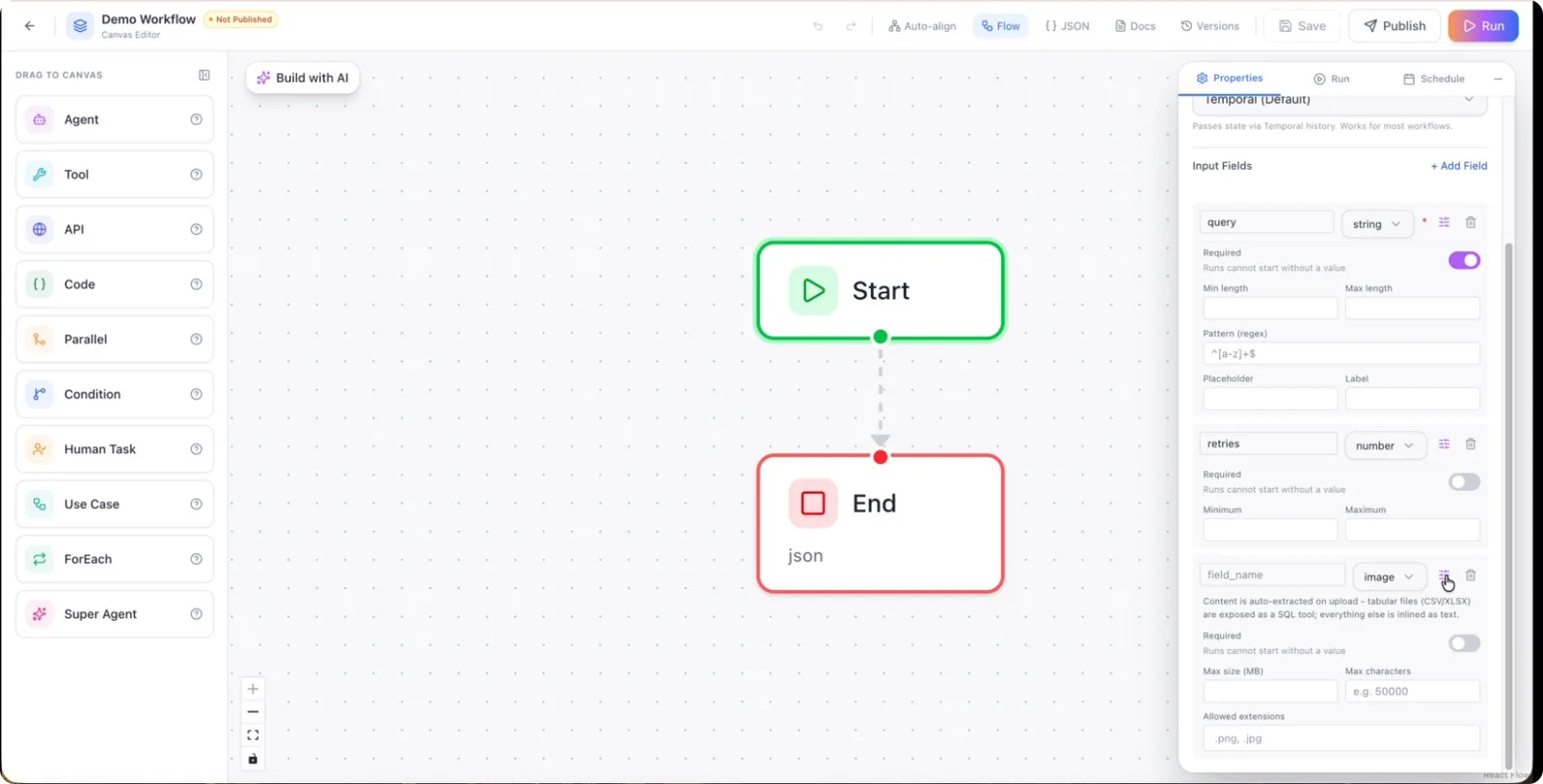Open the image type dropdown

(x=1389, y=577)
